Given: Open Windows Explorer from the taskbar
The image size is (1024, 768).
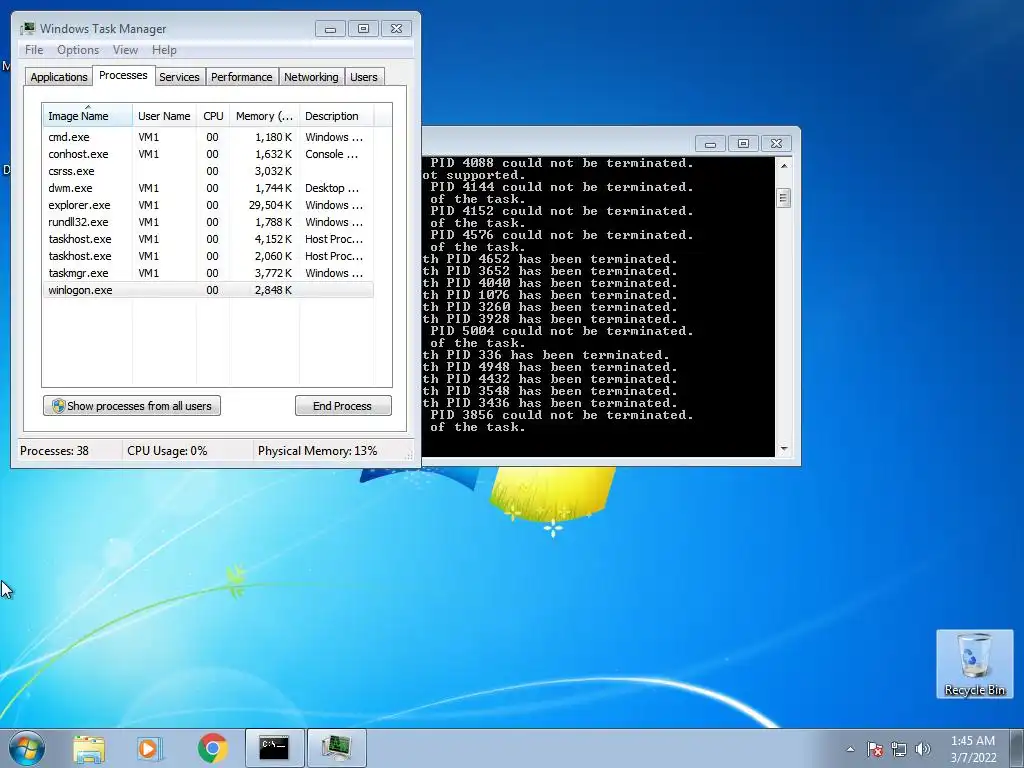Looking at the screenshot, I should [89, 748].
